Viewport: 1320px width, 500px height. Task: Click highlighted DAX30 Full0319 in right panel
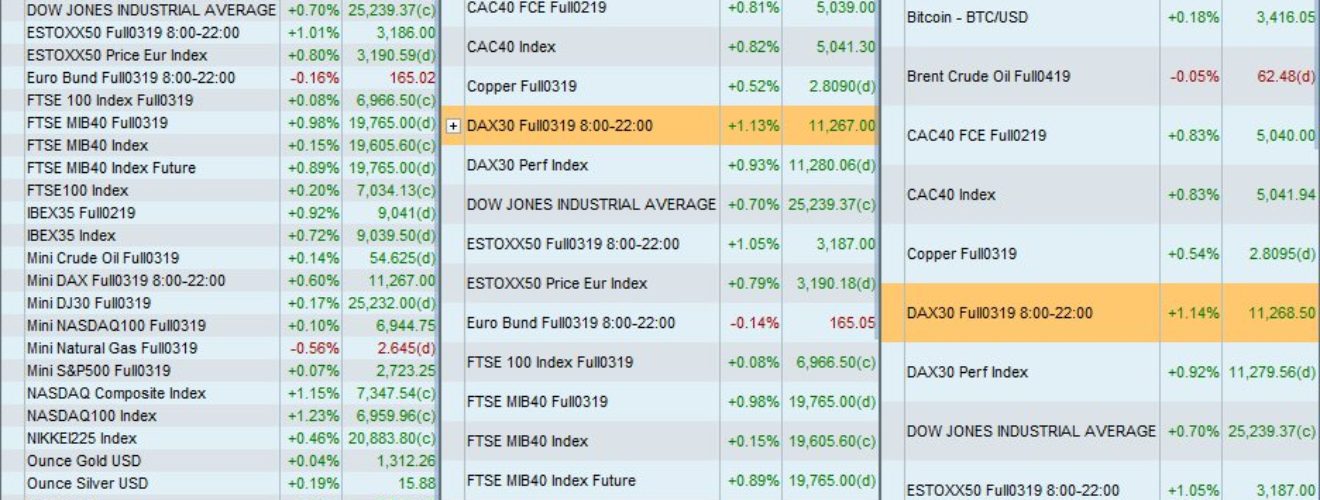pos(1099,313)
